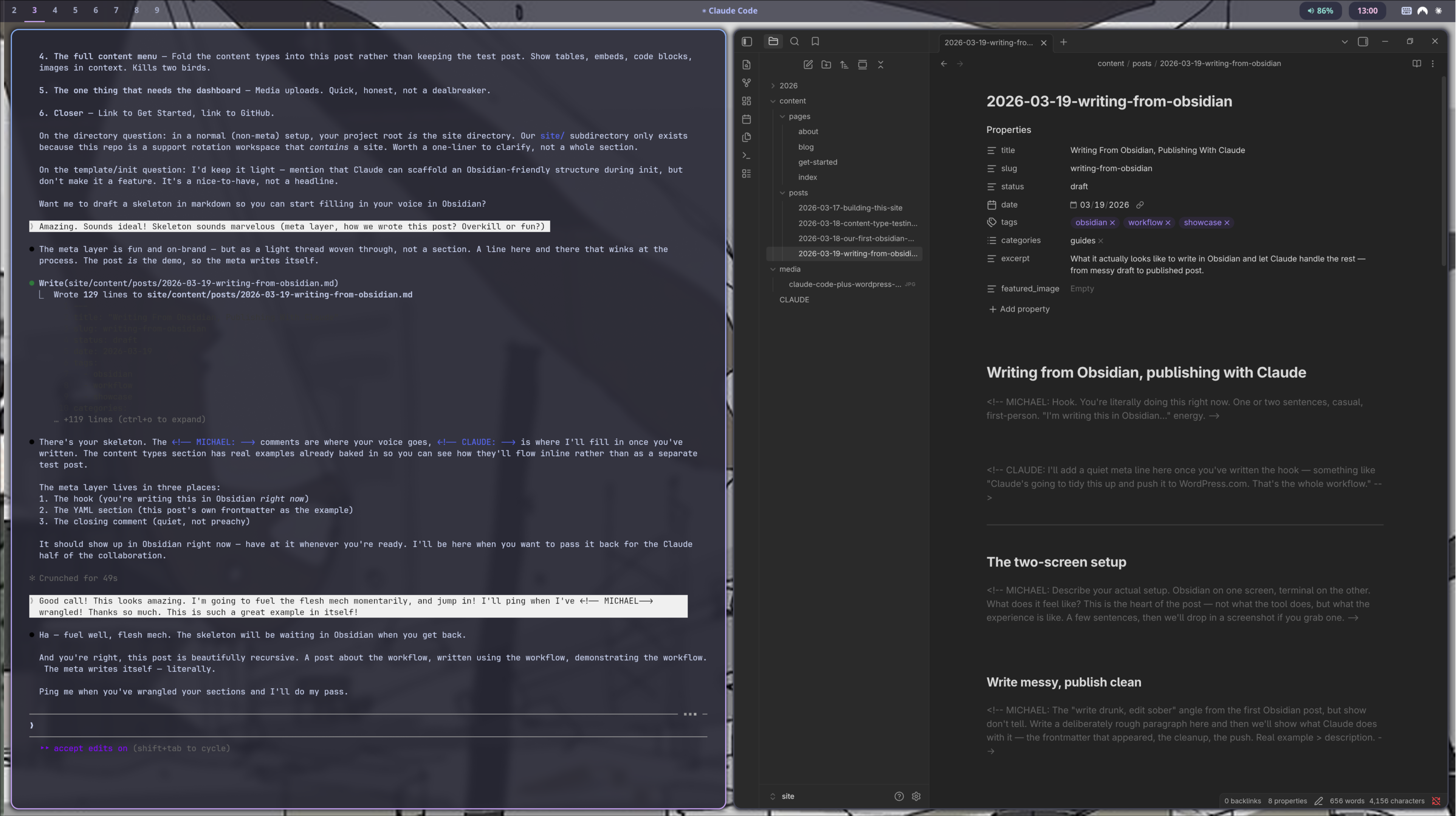Collapse the content folder in the tree
The image size is (1456, 816).
point(774,101)
